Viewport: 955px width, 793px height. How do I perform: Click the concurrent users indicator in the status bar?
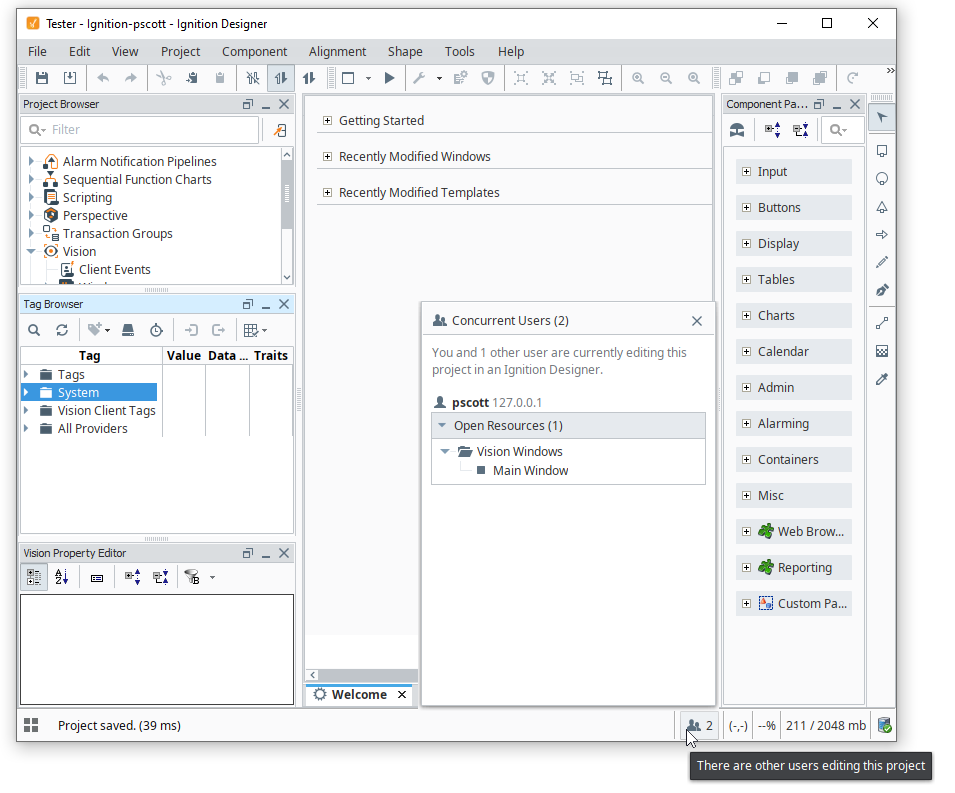(700, 725)
